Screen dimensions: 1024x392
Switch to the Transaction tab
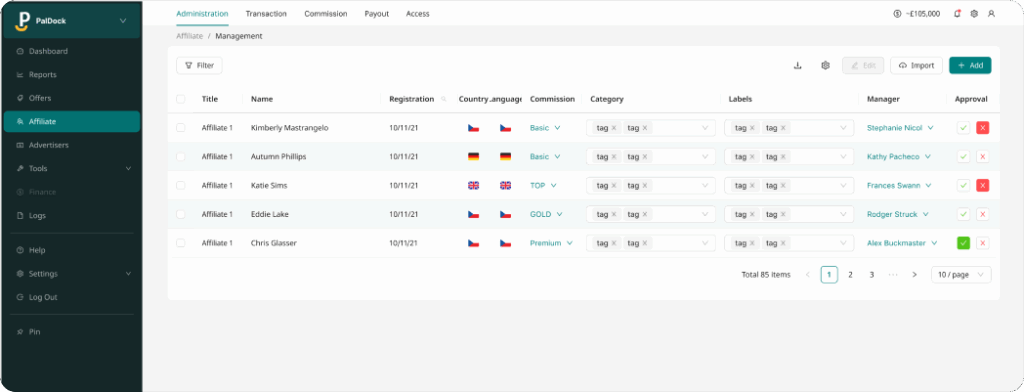point(266,14)
